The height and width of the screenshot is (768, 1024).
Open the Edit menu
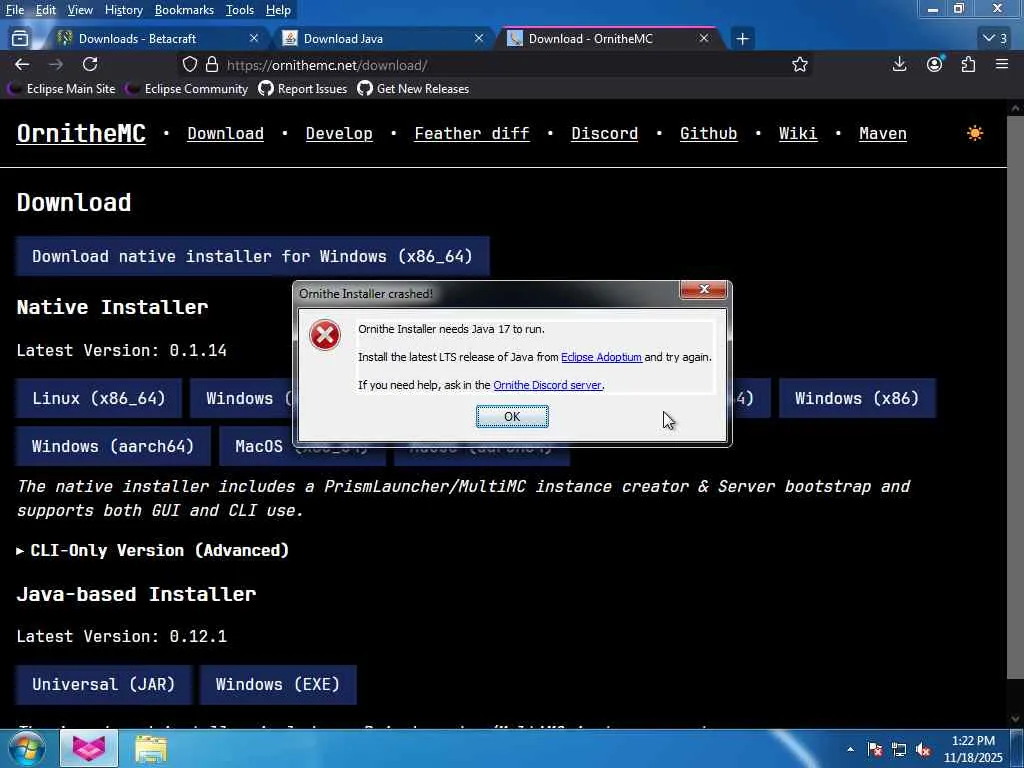[x=46, y=10]
